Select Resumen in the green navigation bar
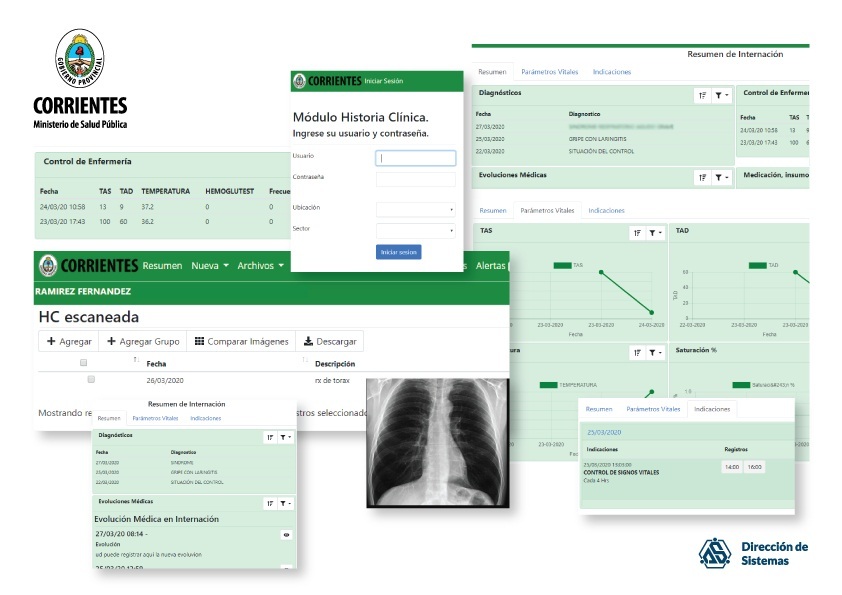The image size is (842, 595). (162, 266)
